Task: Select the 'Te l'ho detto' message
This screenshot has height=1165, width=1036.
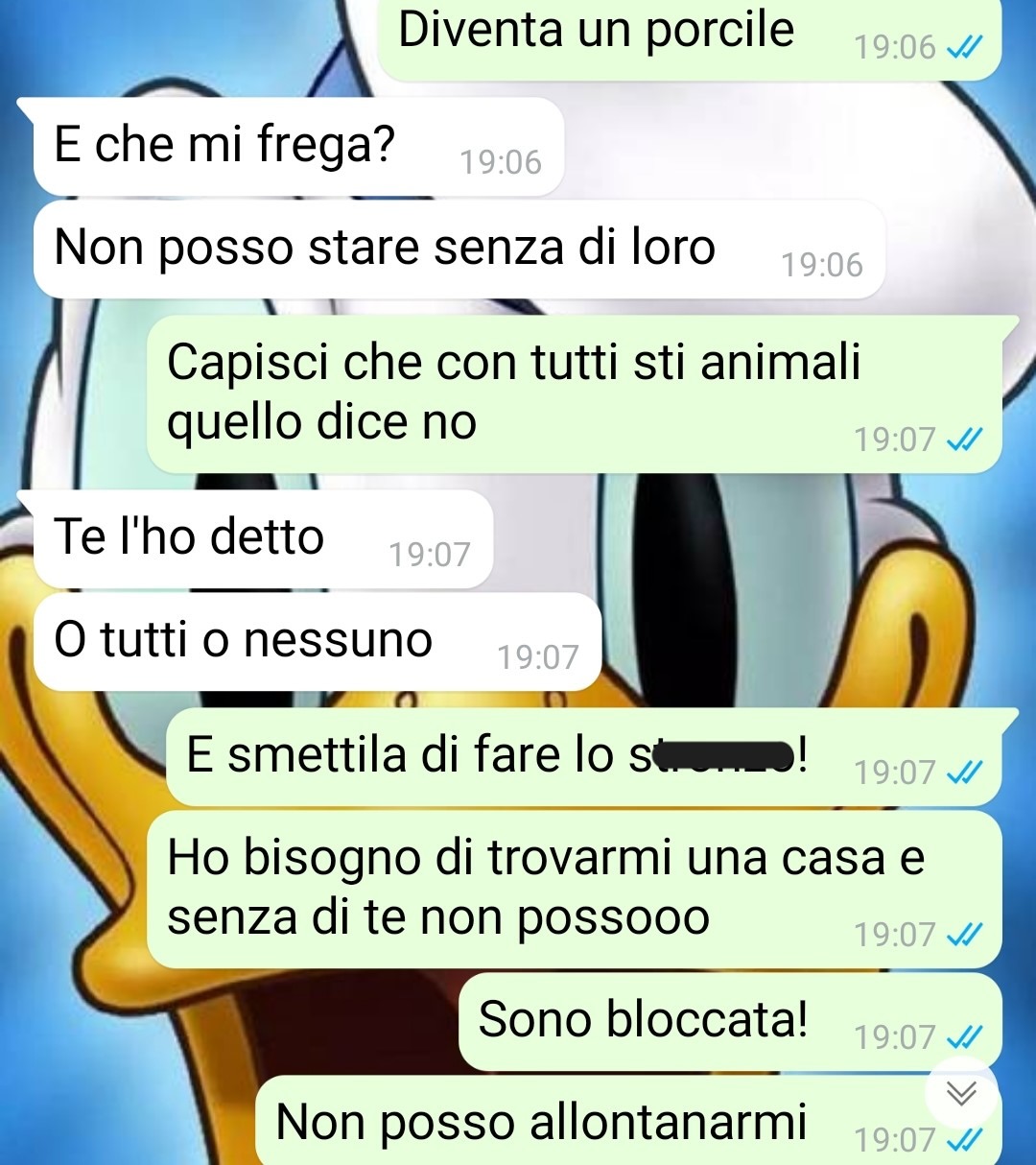Action: pos(263,539)
